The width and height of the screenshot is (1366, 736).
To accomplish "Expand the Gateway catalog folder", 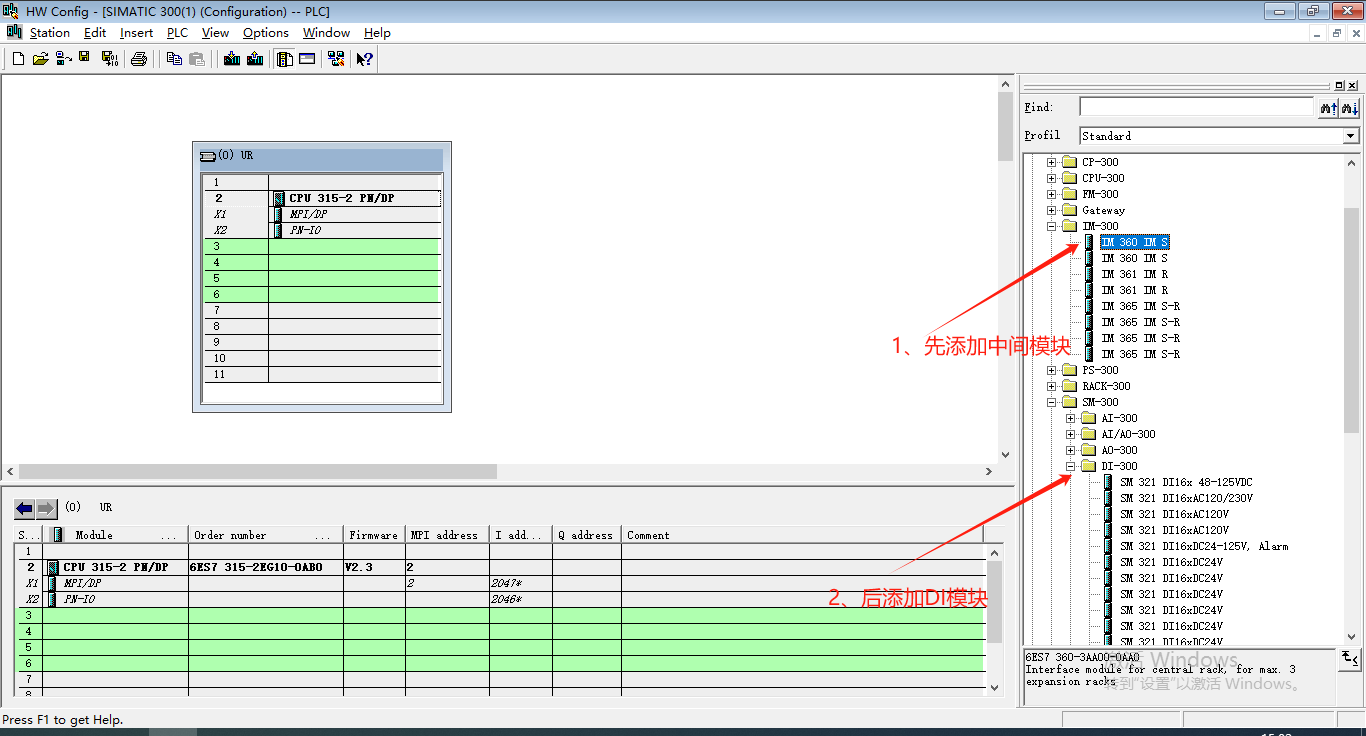I will click(x=1051, y=210).
